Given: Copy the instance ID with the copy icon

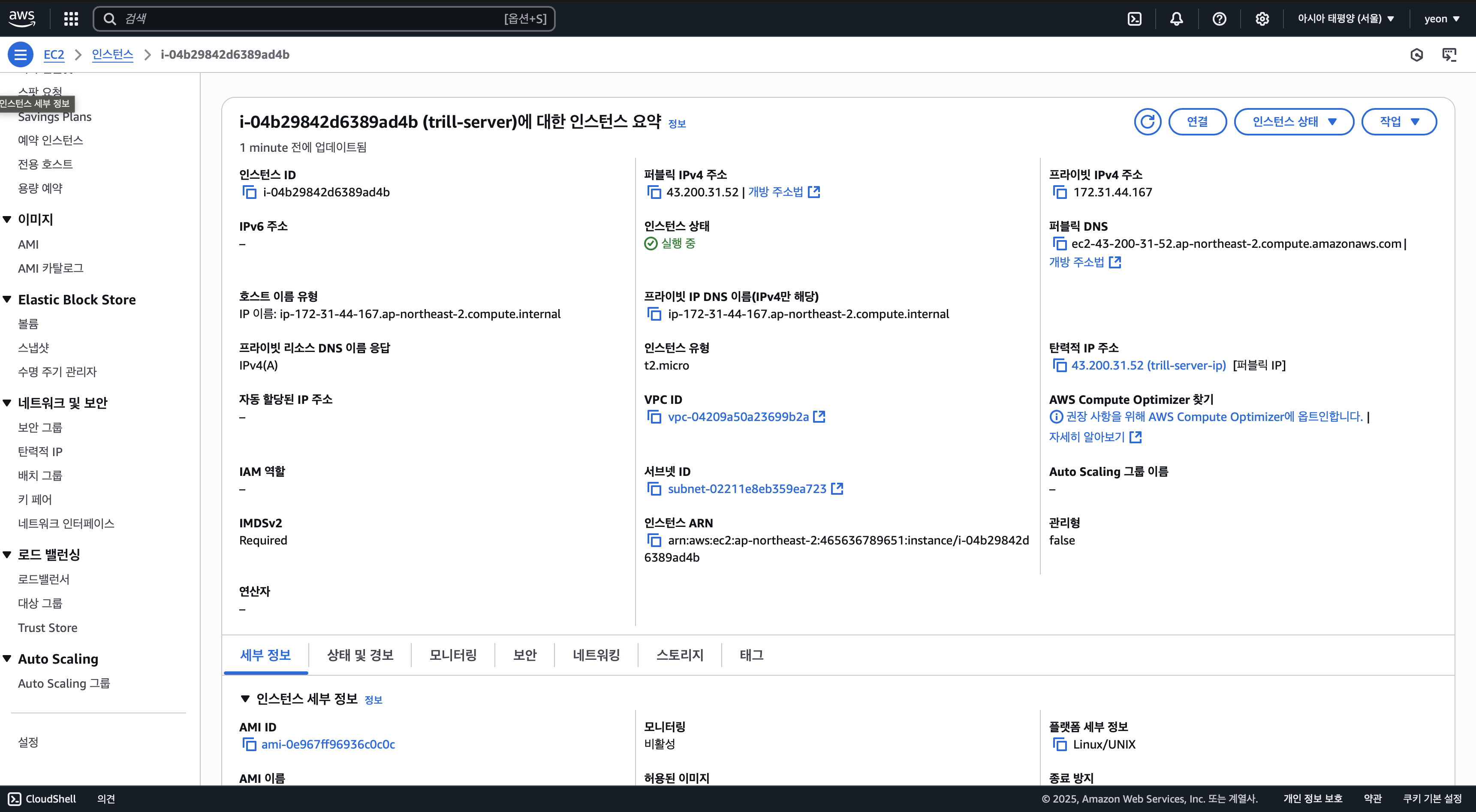Looking at the screenshot, I should click(x=249, y=192).
